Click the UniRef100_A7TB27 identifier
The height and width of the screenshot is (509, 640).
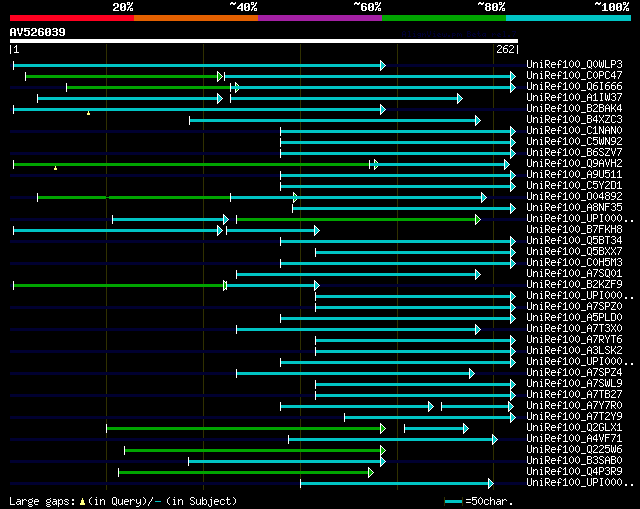tap(574, 395)
